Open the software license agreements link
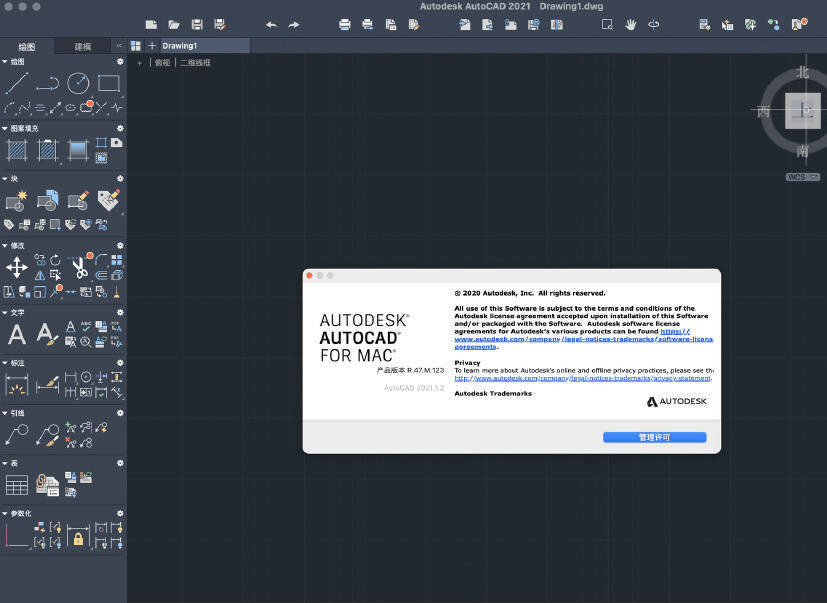The height and width of the screenshot is (603, 827). pyautogui.click(x=583, y=339)
